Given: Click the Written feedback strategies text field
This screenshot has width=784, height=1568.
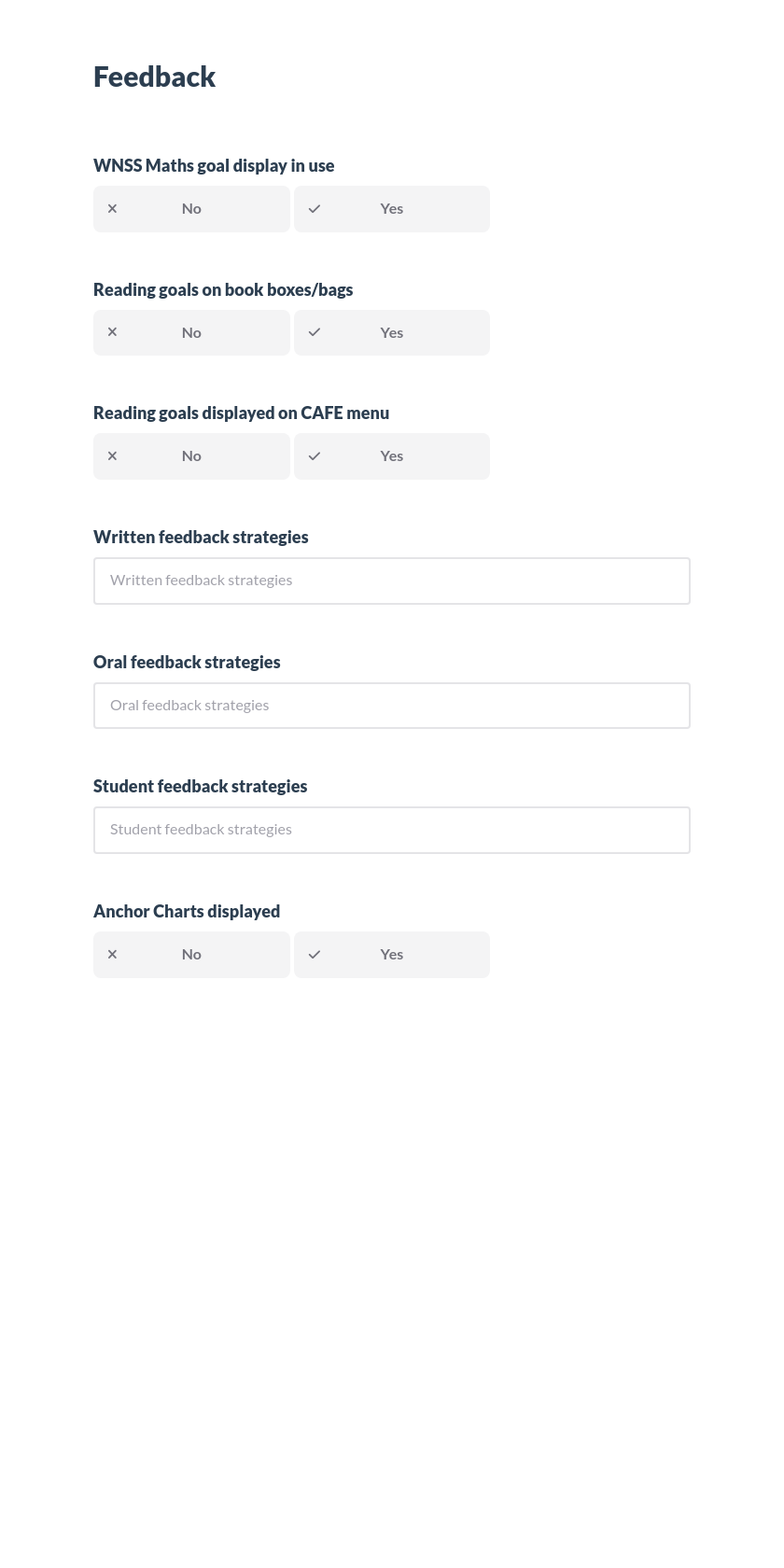Looking at the screenshot, I should click(x=391, y=580).
